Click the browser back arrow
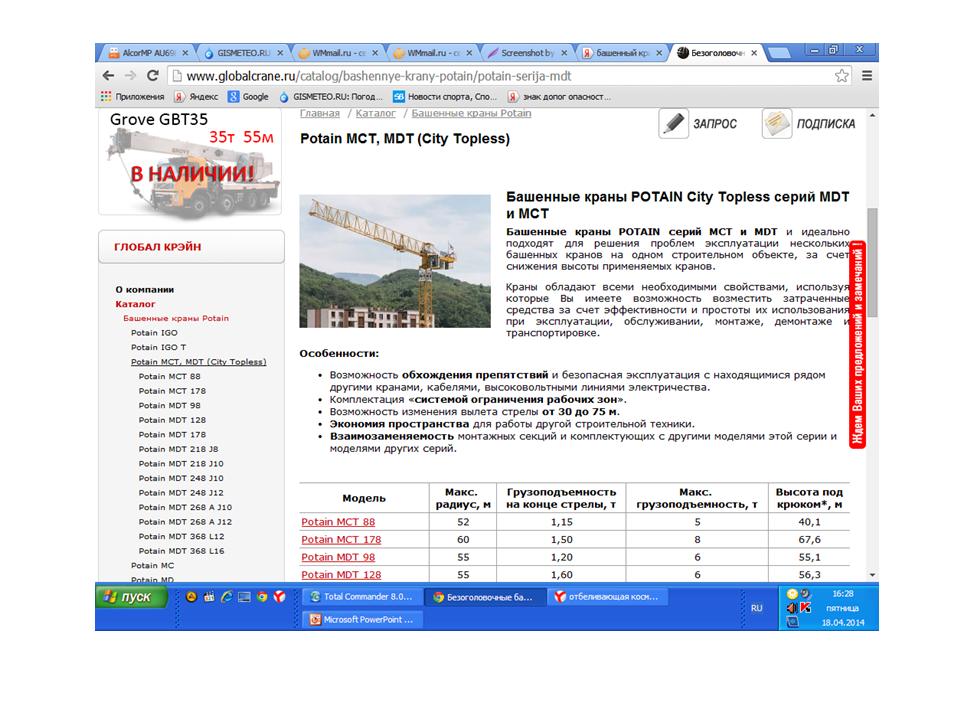Viewport: 960px width, 720px height. (108, 76)
